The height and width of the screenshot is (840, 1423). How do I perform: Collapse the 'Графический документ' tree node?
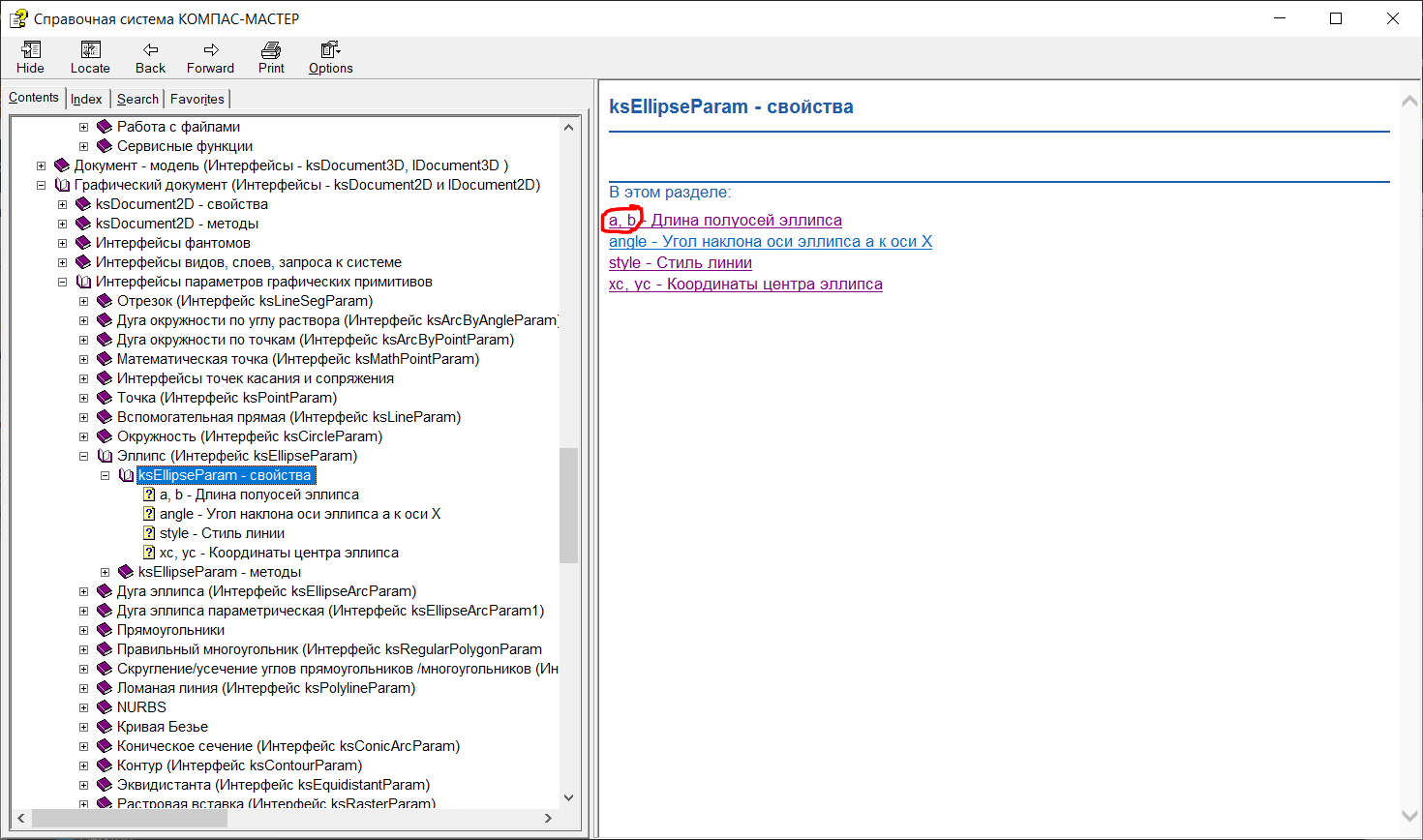click(x=41, y=185)
